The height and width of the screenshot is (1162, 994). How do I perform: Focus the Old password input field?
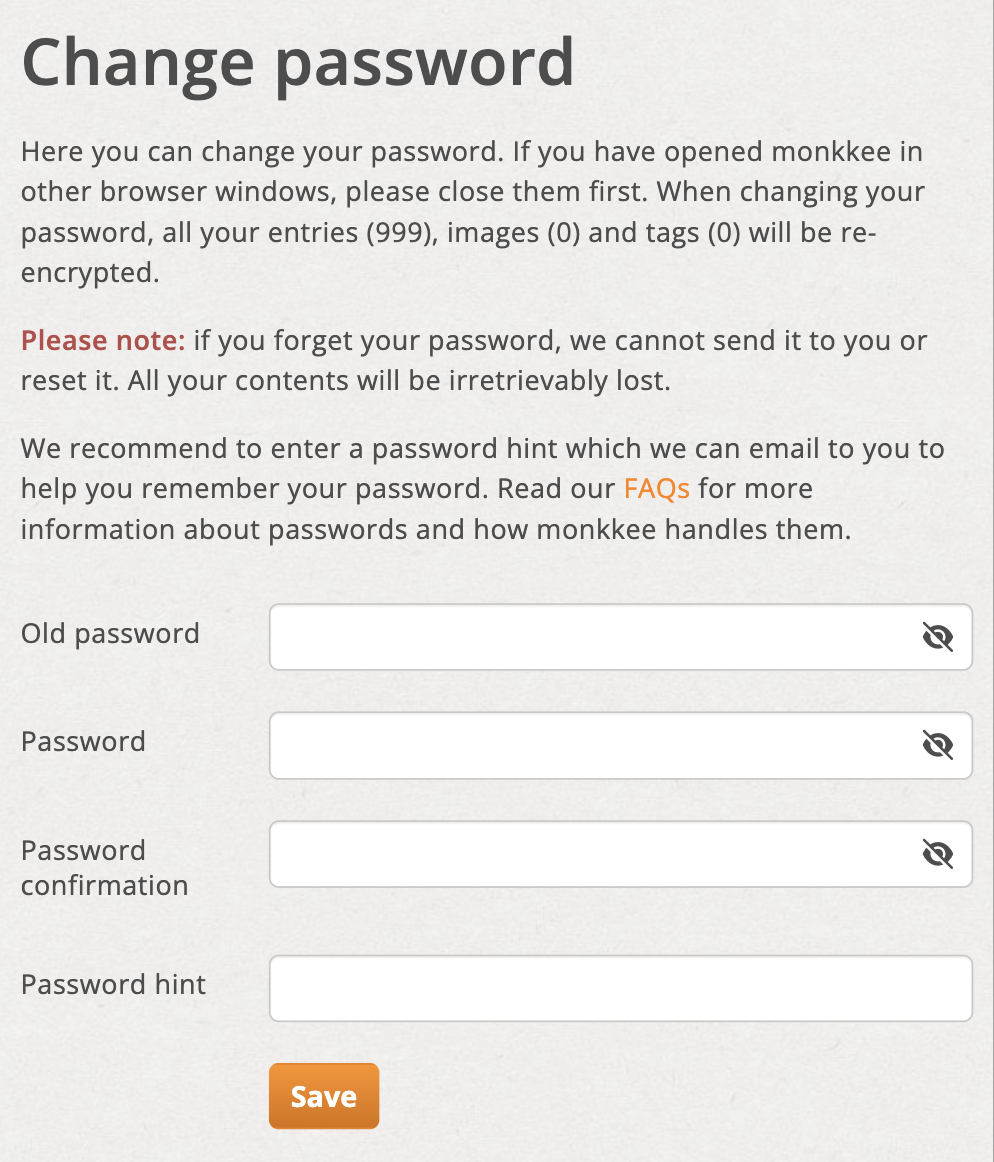(620, 637)
